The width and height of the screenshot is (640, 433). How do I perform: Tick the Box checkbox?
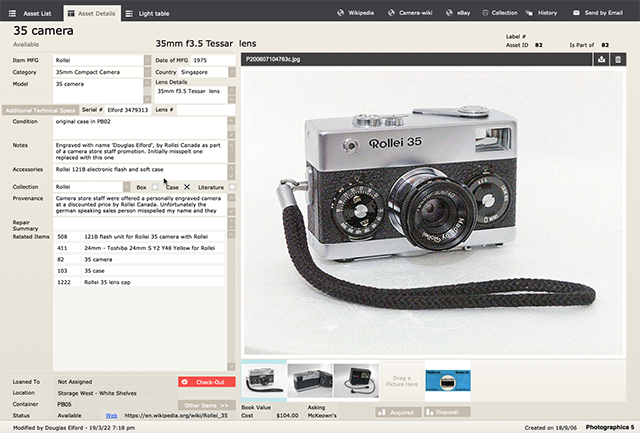[154, 186]
